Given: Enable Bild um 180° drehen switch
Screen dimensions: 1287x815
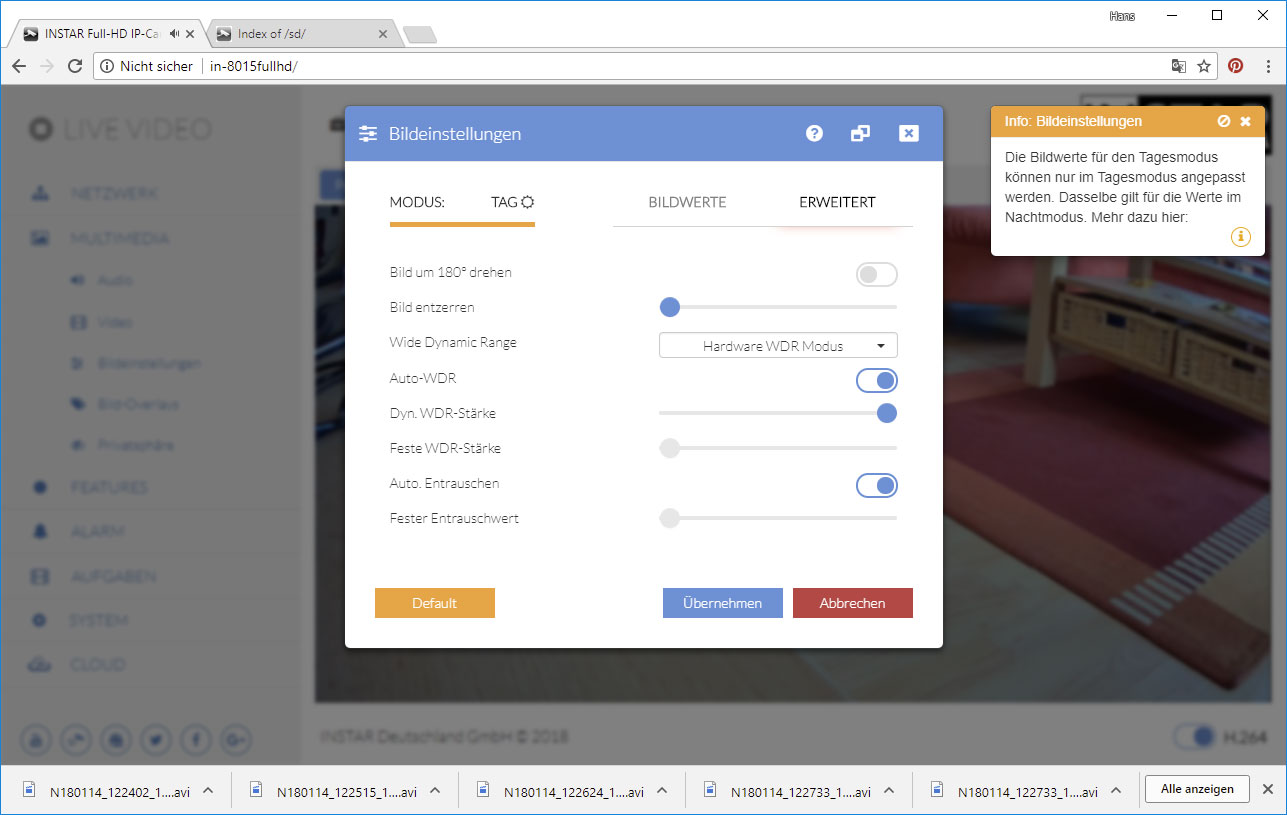Looking at the screenshot, I should [876, 274].
